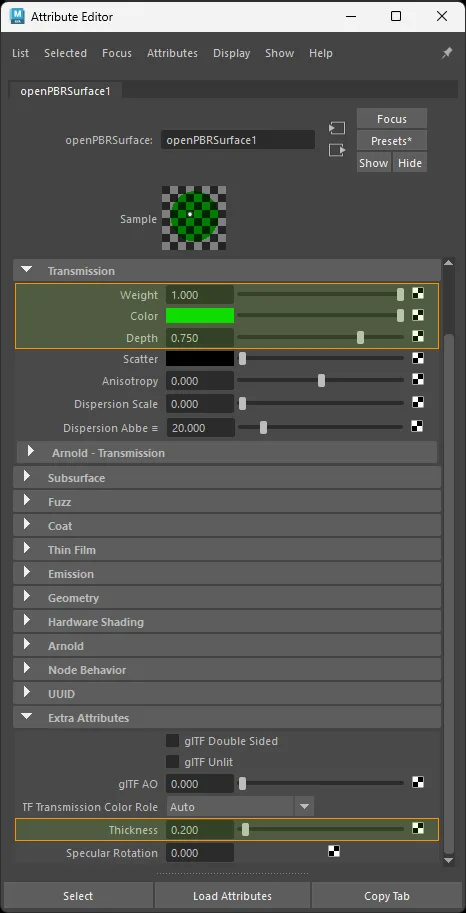Click the Anisotropy map checker icon
466x913 pixels.
click(418, 380)
